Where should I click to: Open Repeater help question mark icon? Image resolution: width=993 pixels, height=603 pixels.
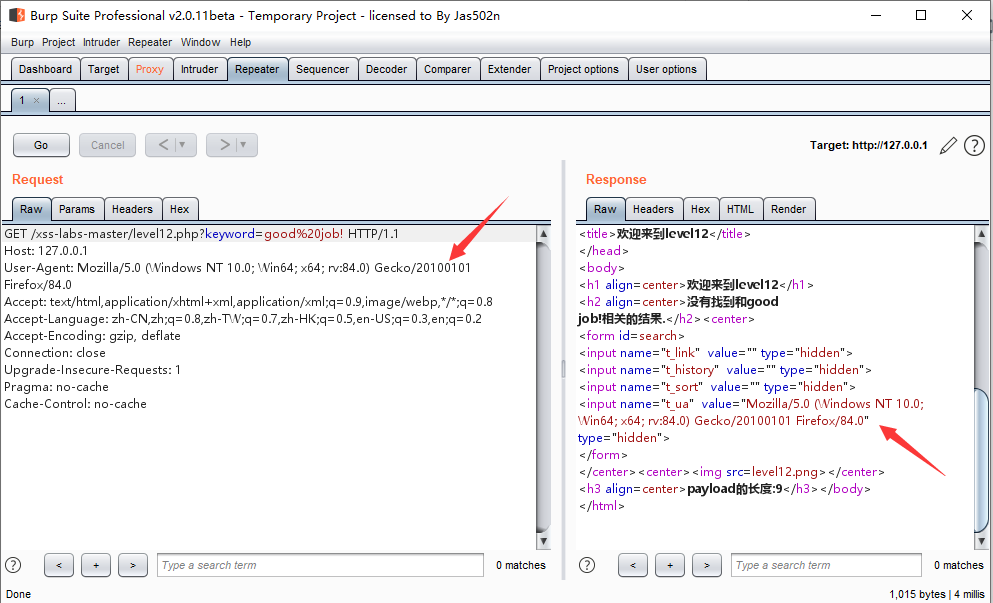pos(974,146)
